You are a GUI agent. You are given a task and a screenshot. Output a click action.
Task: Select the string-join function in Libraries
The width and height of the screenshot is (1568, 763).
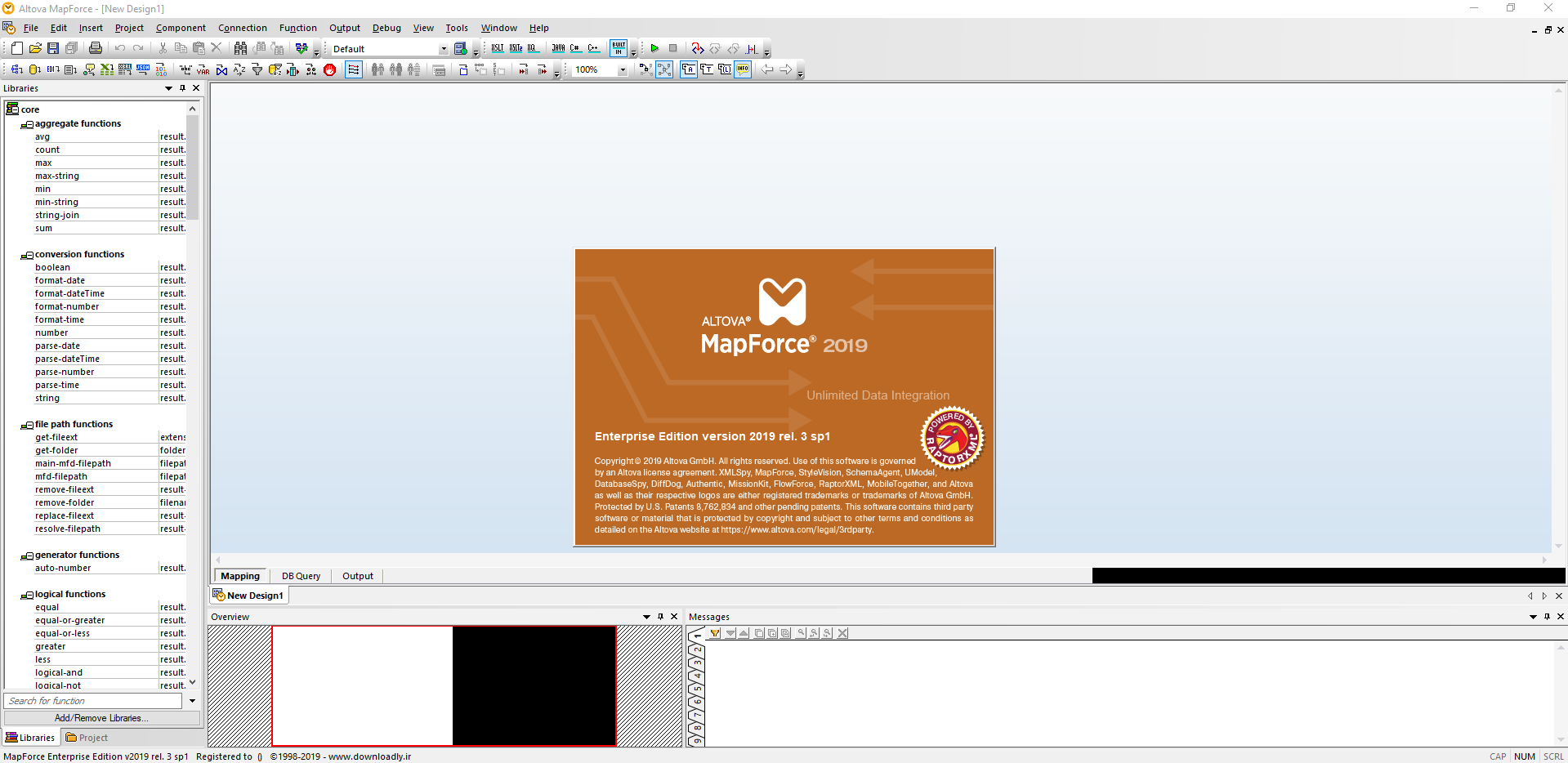coord(57,215)
